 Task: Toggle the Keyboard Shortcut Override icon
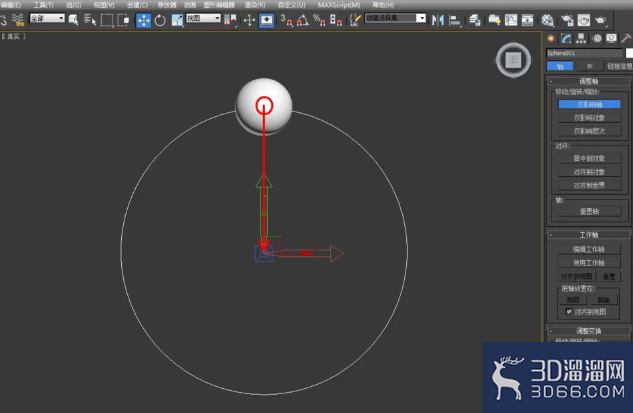tap(266, 20)
